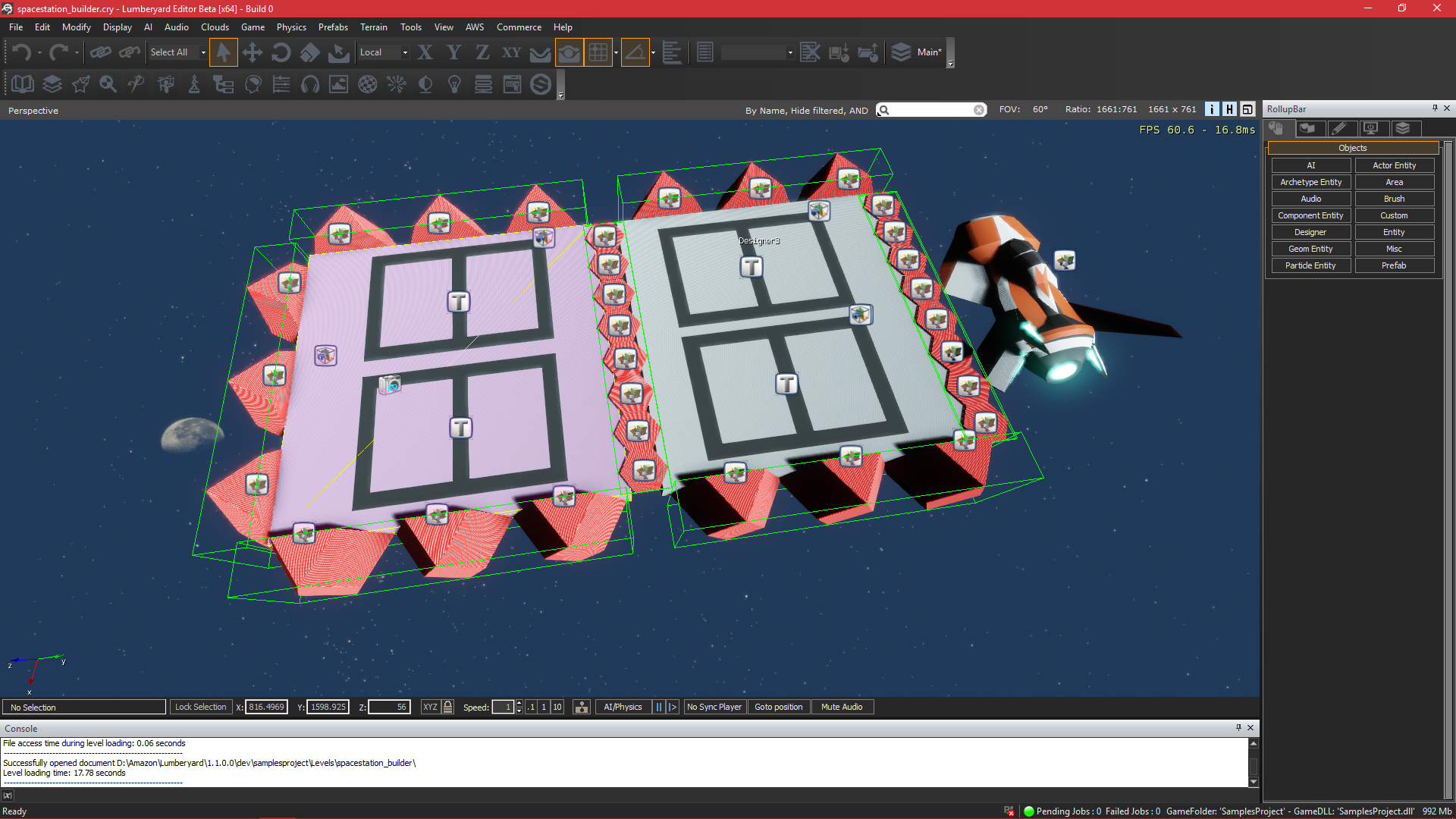Image resolution: width=1456 pixels, height=819 pixels.
Task: Click the Undo arrow icon
Action: tap(21, 52)
